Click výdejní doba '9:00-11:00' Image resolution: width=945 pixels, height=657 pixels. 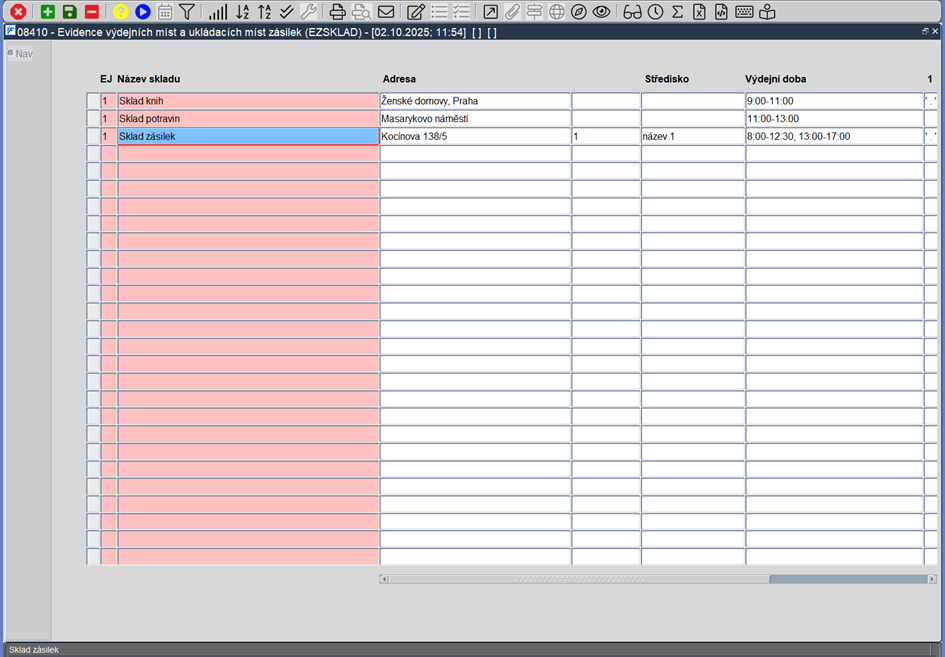point(834,101)
